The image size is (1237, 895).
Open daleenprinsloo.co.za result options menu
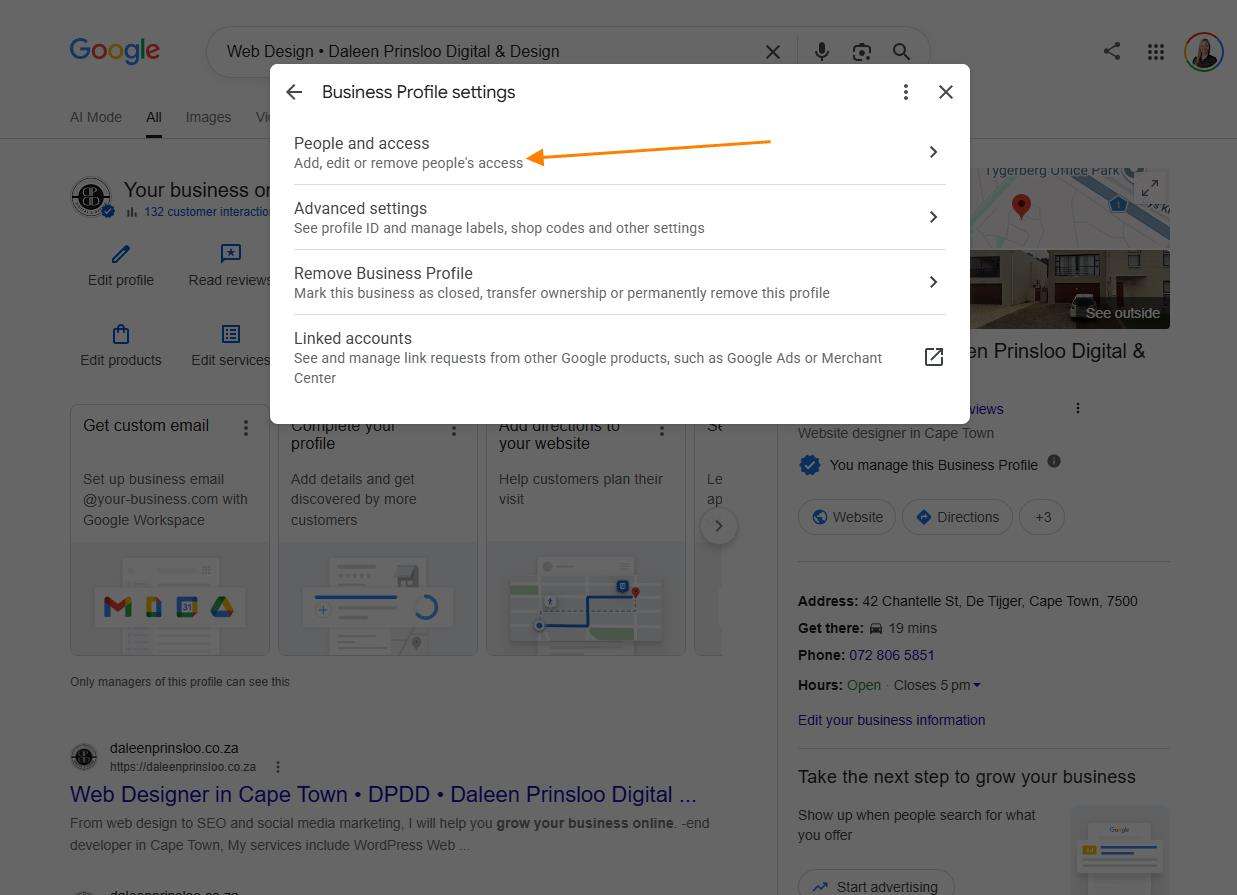[278, 767]
